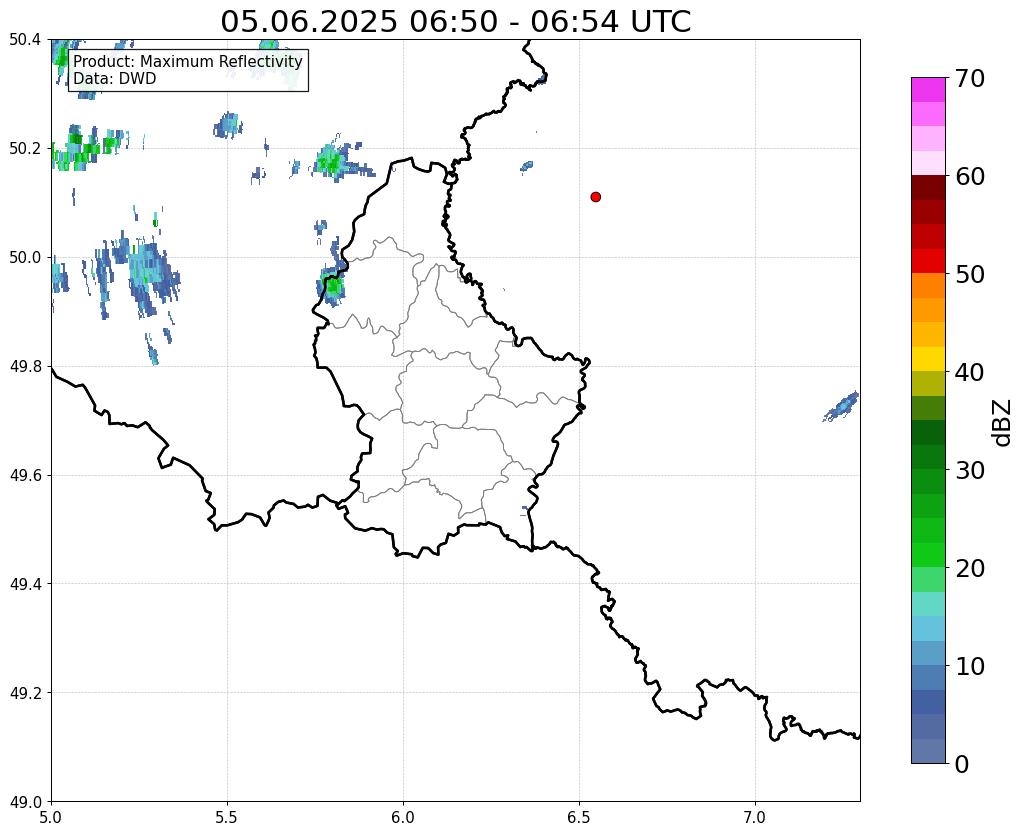Click latitude tick label 49.2

click(x=25, y=693)
